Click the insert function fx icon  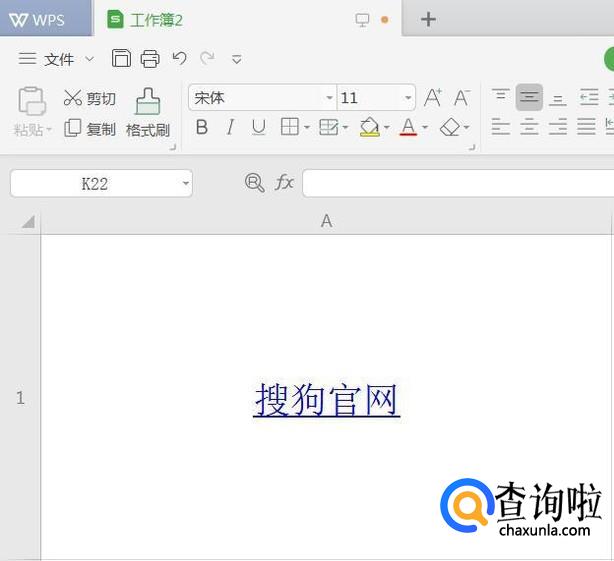pos(285,182)
